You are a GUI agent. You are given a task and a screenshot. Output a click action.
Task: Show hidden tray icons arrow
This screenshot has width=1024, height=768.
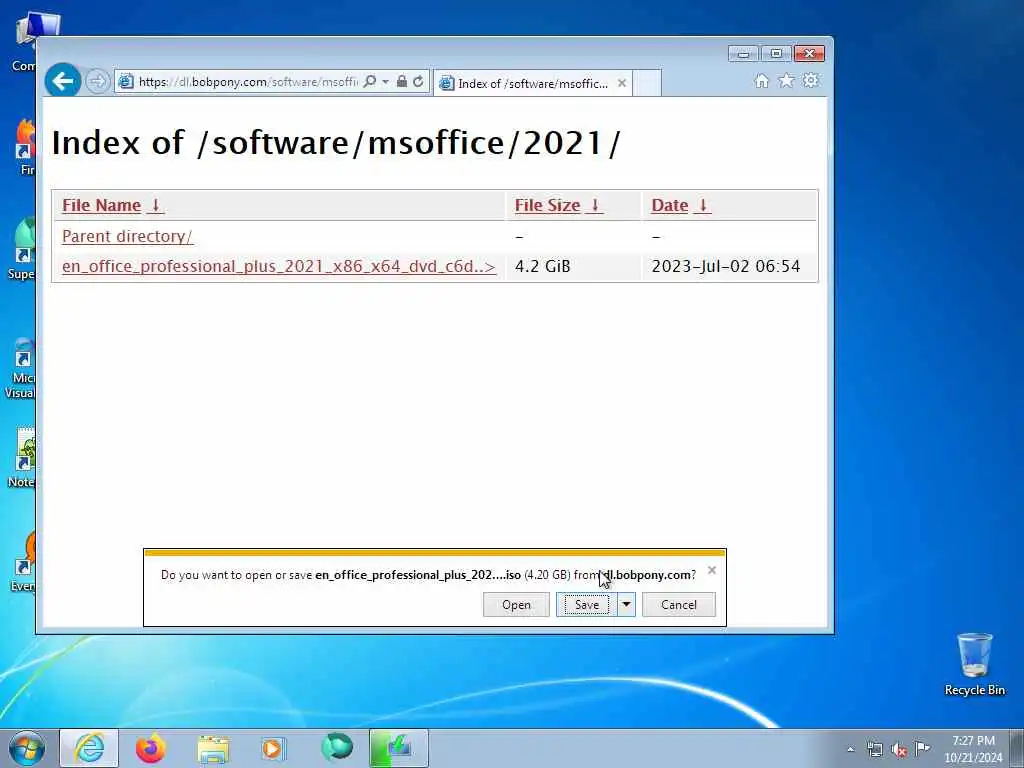point(850,749)
